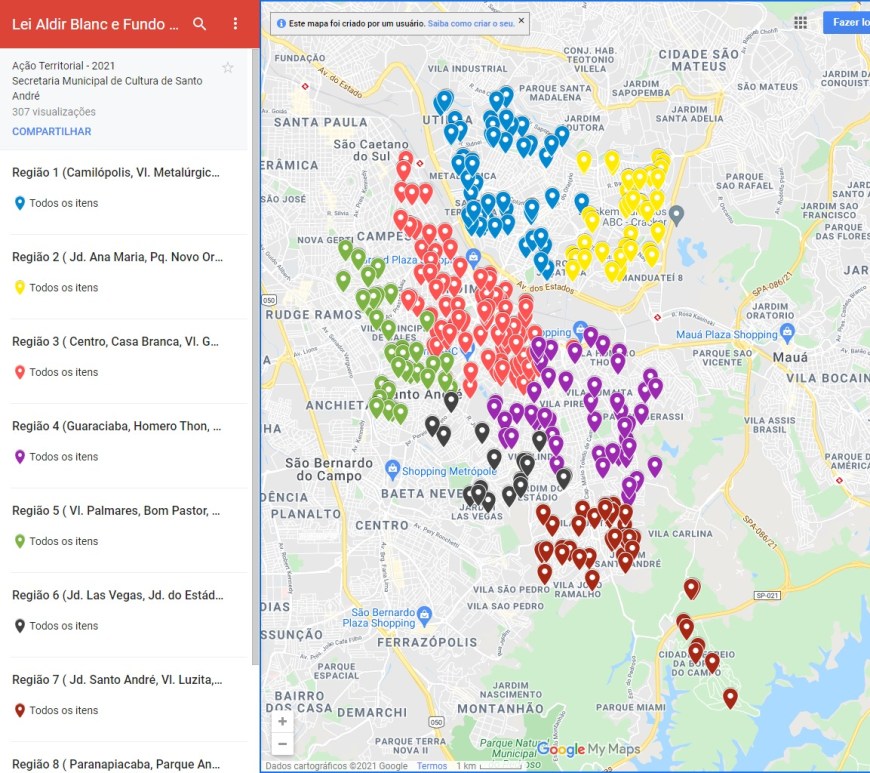Click dark red pin under Região 7
This screenshot has height=773, width=870.
coord(20,711)
